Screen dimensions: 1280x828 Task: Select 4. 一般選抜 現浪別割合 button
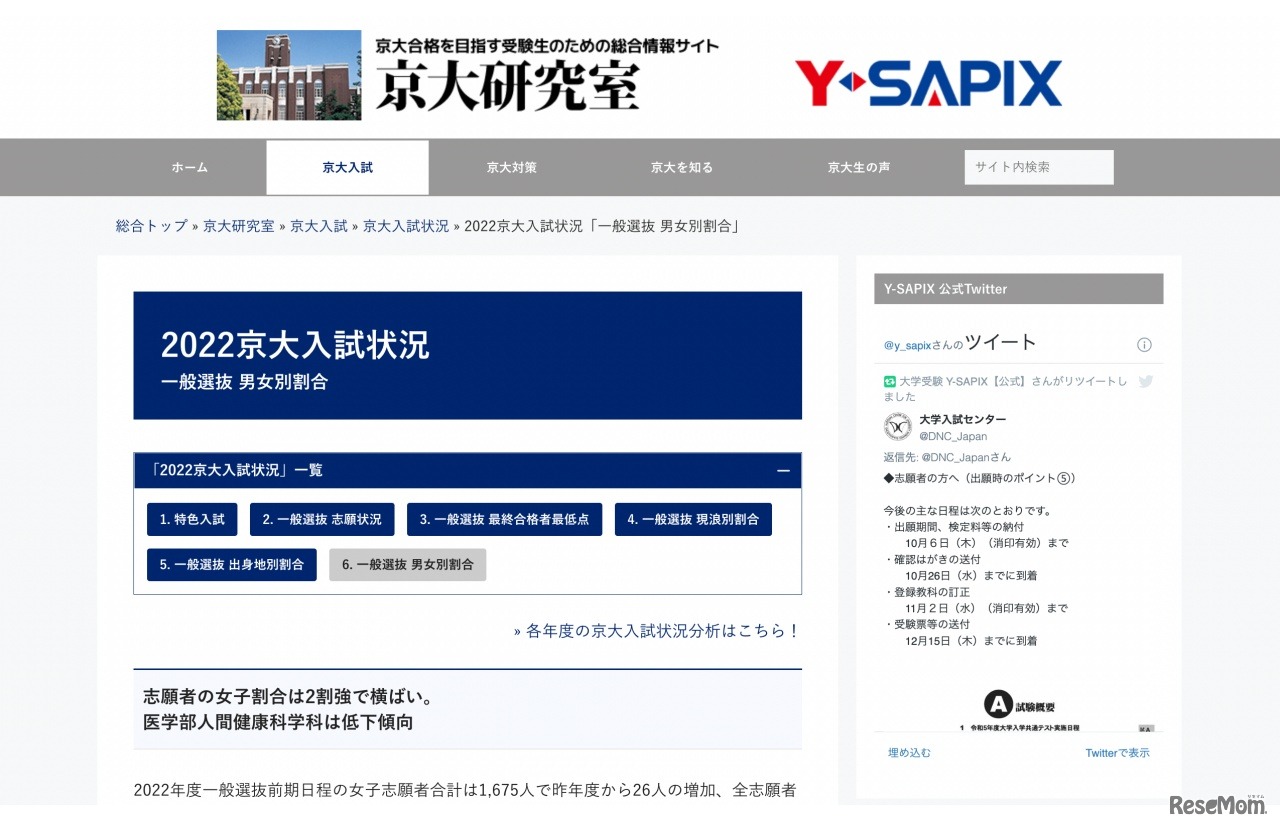693,520
